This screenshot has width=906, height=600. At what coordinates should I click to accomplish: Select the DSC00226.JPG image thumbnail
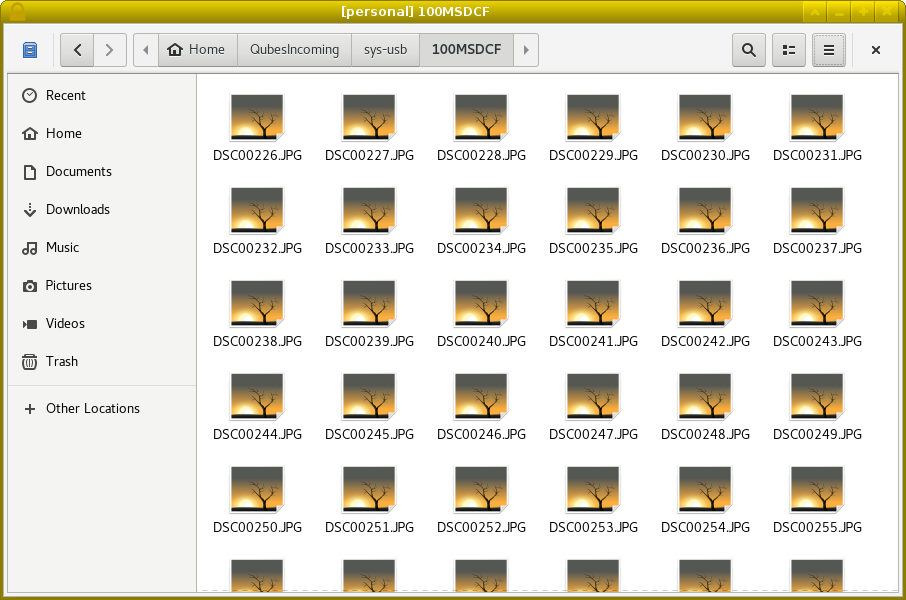[x=257, y=117]
